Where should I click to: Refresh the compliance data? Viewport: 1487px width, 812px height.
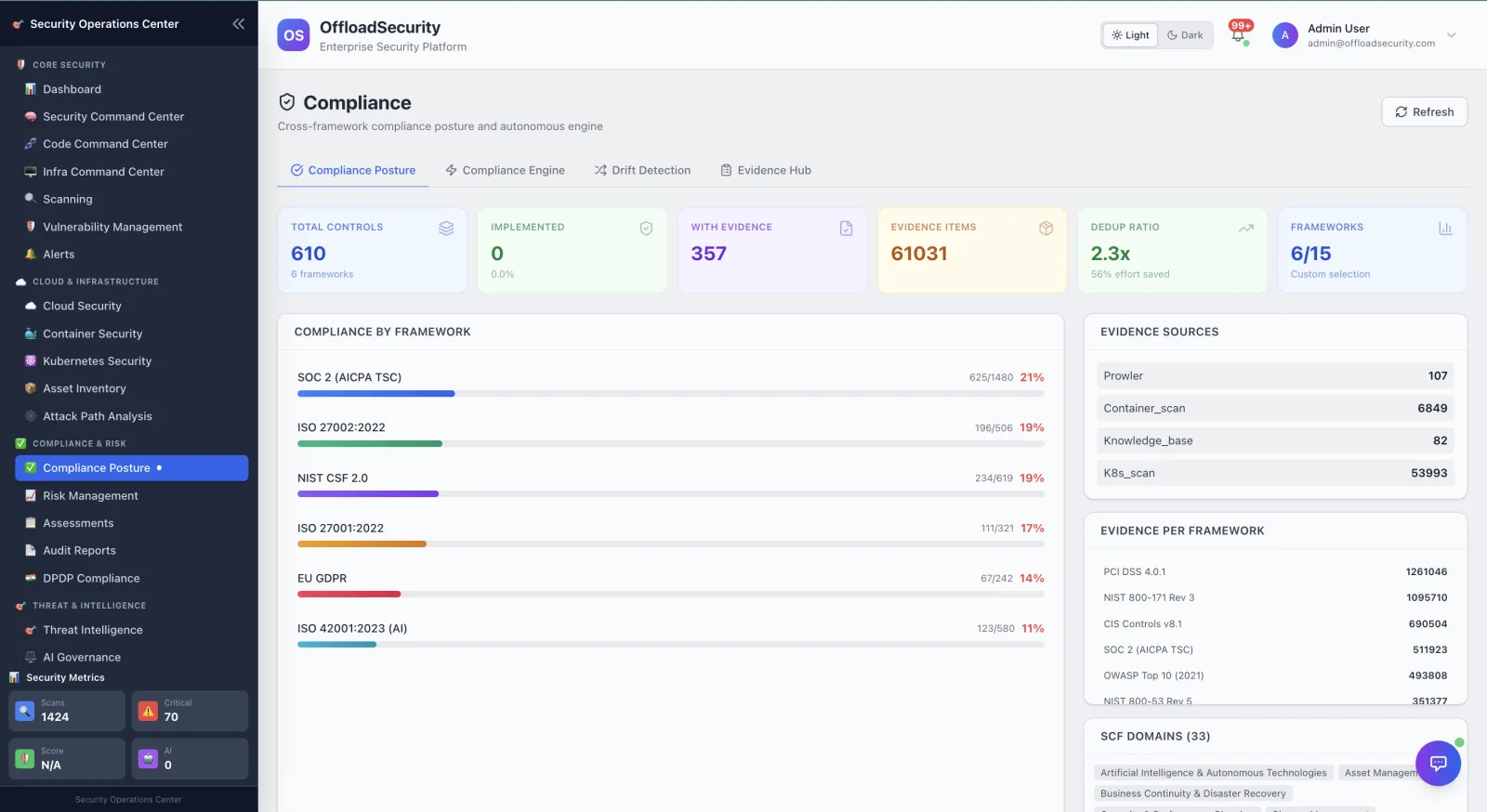[1424, 111]
